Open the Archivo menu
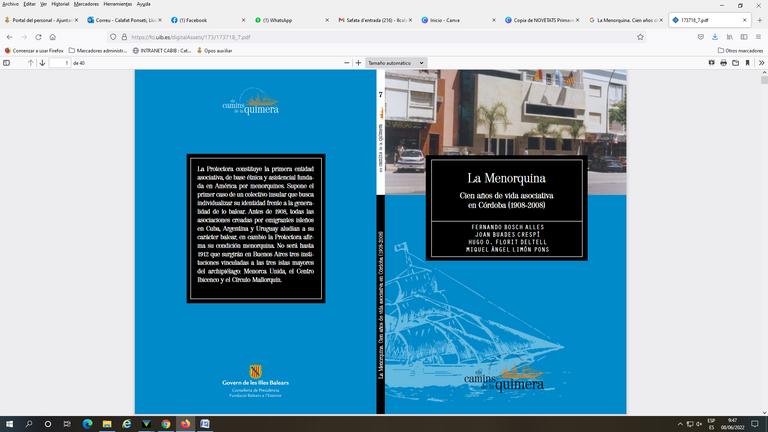 click(x=10, y=4)
